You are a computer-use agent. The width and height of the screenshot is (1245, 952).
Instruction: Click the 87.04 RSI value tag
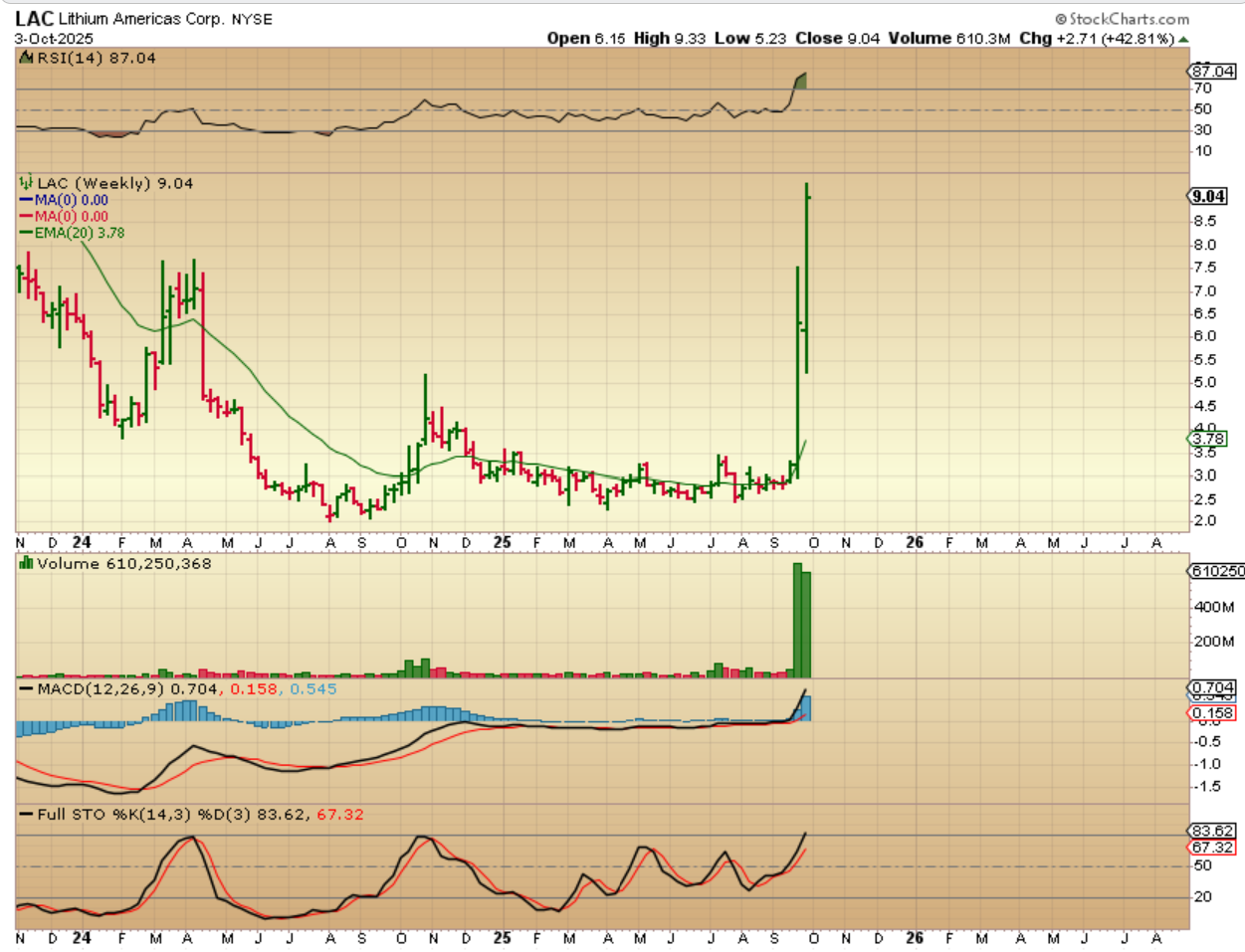click(1213, 71)
